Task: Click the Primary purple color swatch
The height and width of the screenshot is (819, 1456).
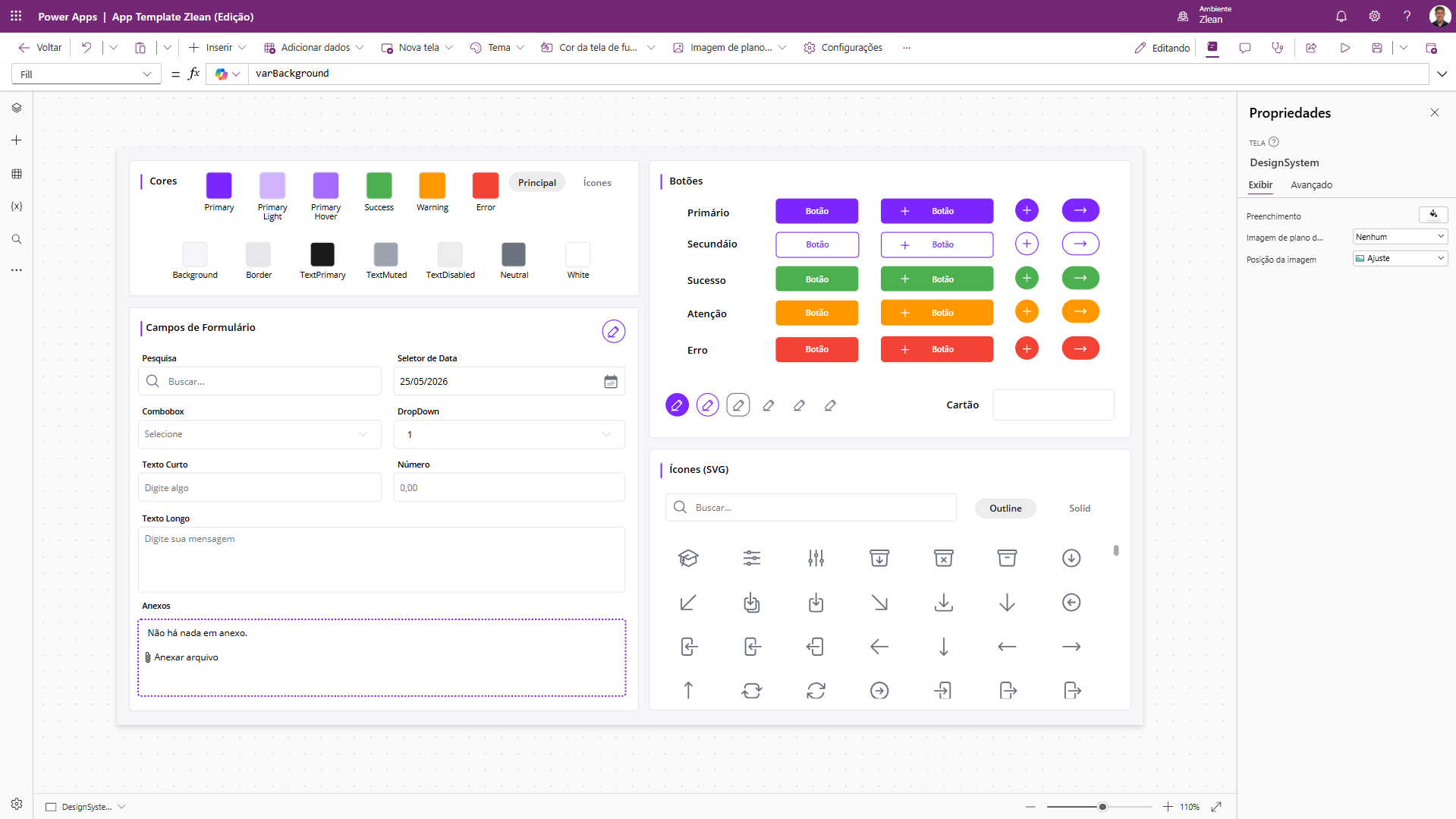Action: click(x=219, y=185)
